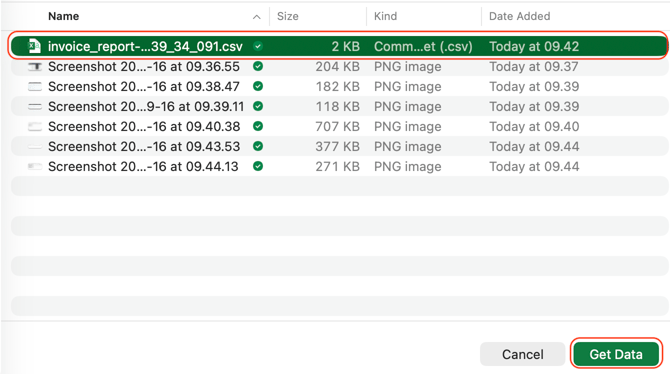The height and width of the screenshot is (374, 670).
Task: Sort by the Kind column header
Action: (x=385, y=16)
